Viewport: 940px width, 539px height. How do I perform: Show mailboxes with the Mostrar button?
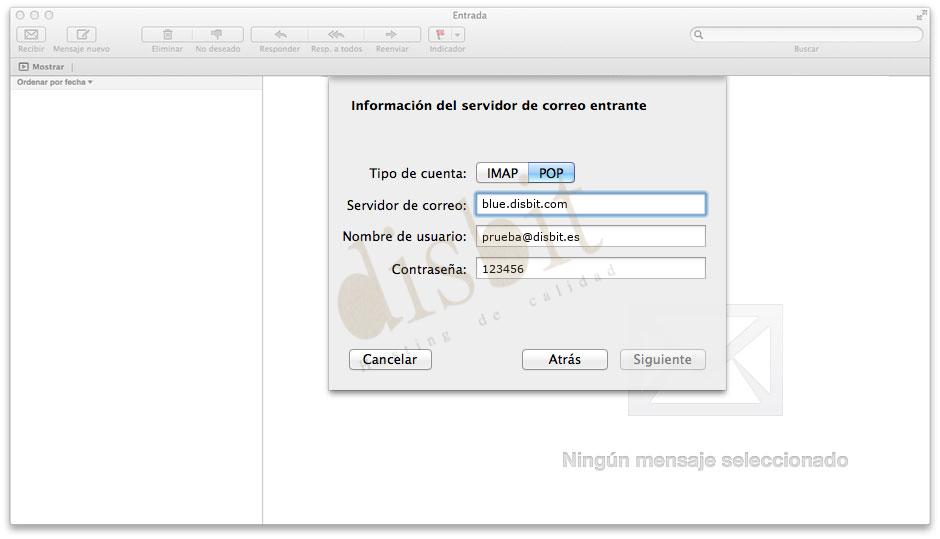coord(41,67)
